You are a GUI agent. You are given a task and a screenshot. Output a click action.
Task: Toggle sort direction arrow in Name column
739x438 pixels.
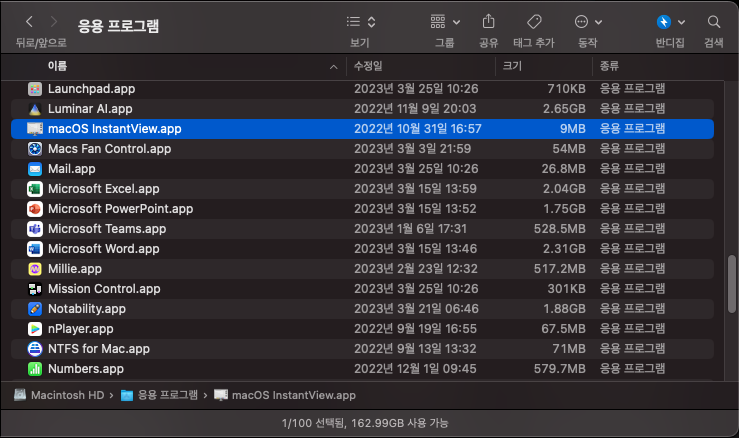(334, 67)
